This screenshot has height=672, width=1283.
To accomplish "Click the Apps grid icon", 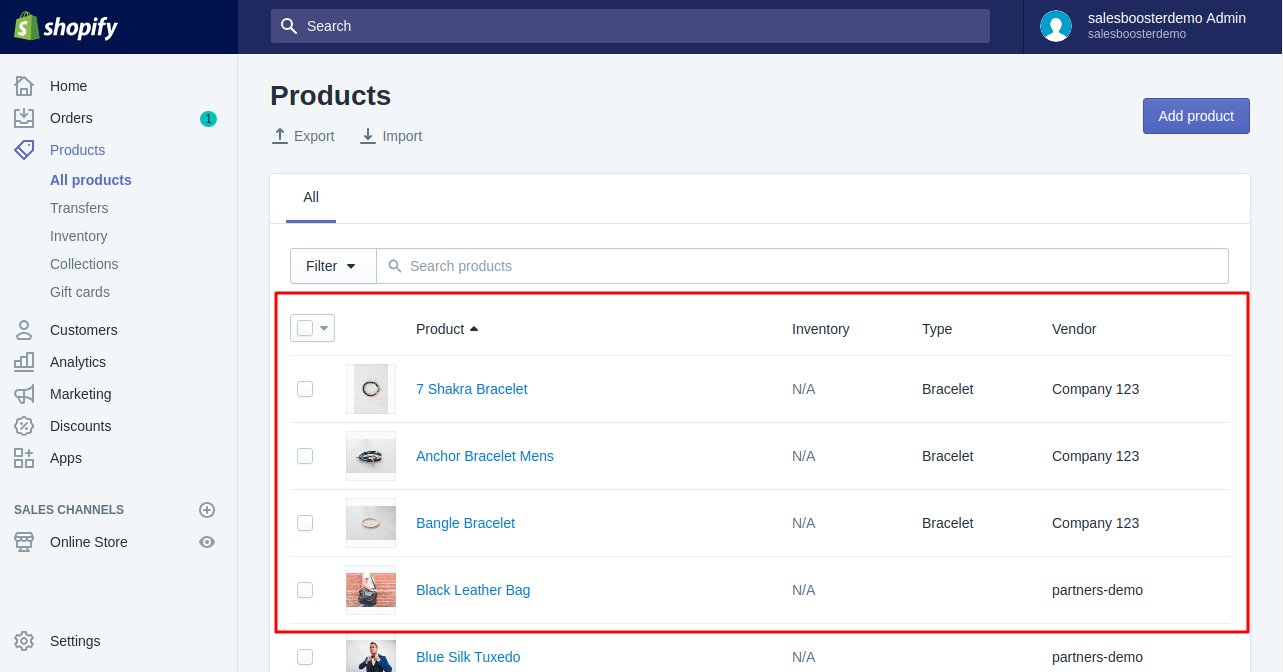I will tap(24, 458).
